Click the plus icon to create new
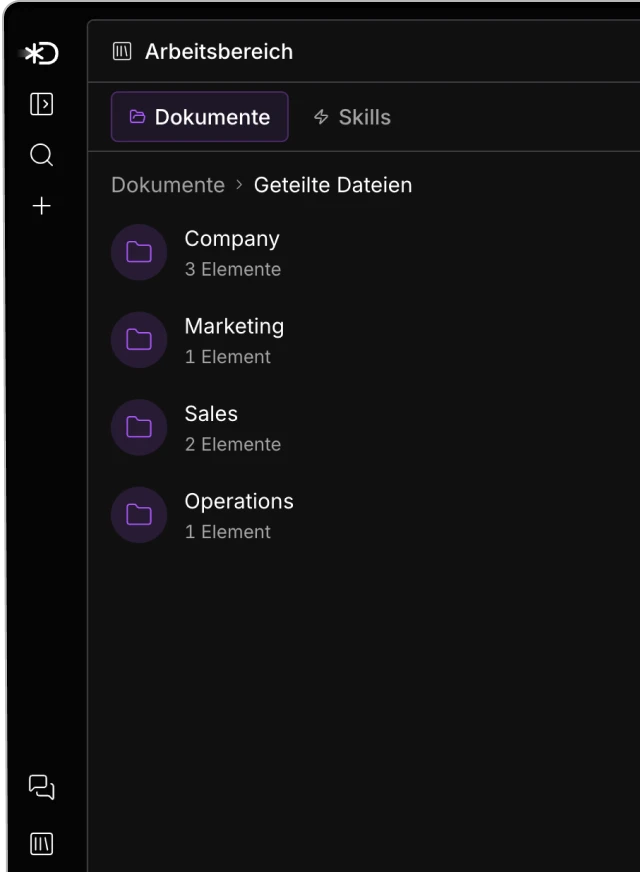The width and height of the screenshot is (640, 872). [41, 206]
